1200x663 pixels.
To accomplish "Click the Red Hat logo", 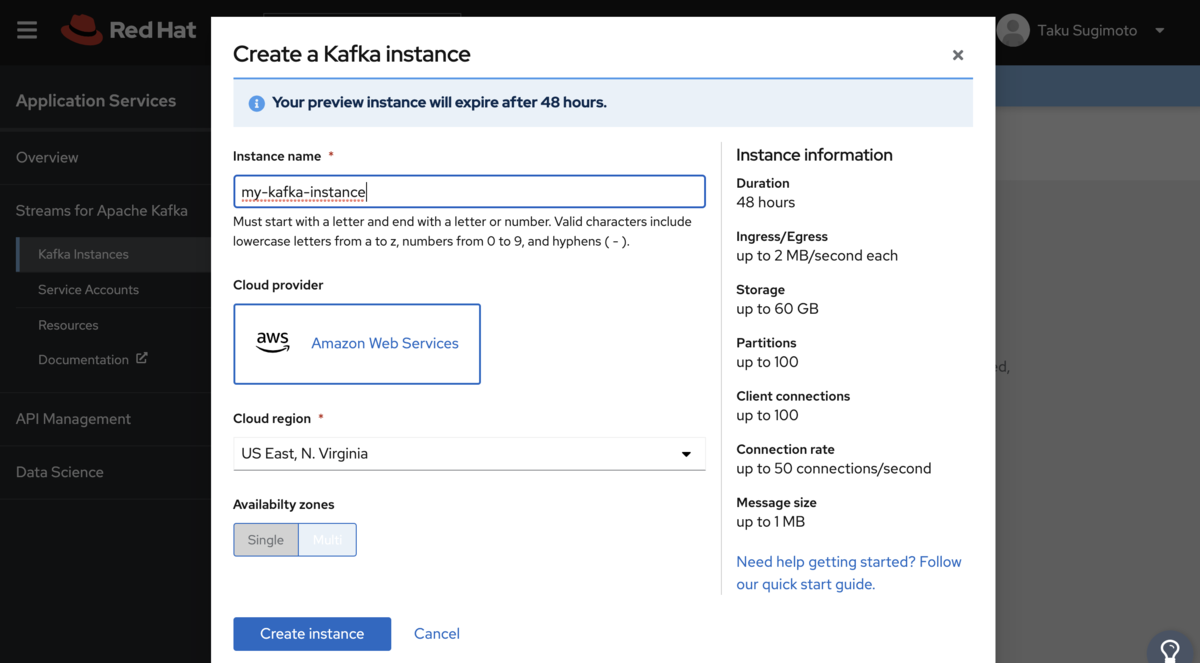I will click(x=128, y=30).
